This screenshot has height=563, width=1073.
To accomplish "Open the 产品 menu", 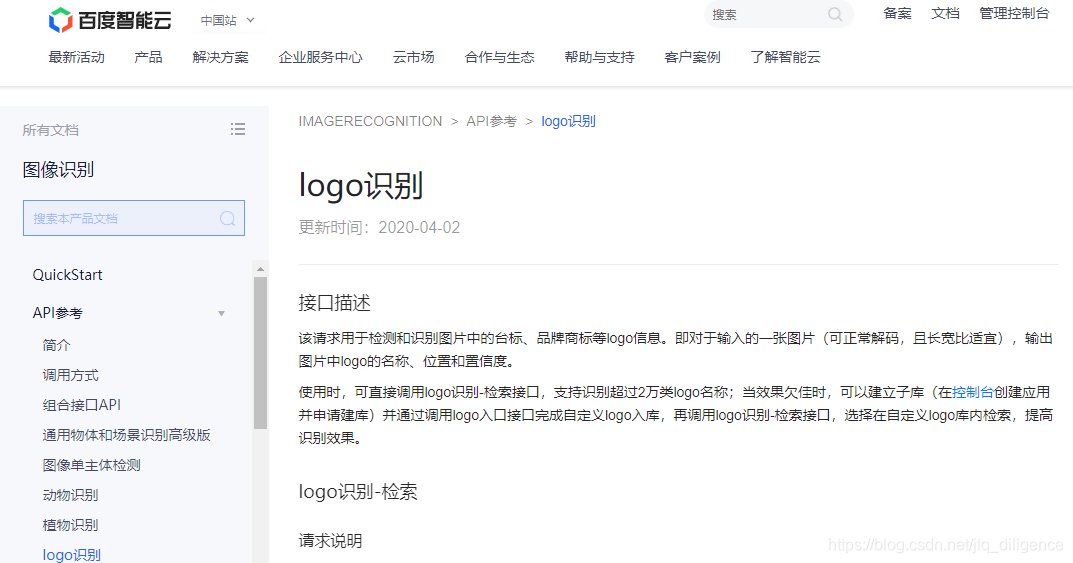I will coord(148,57).
